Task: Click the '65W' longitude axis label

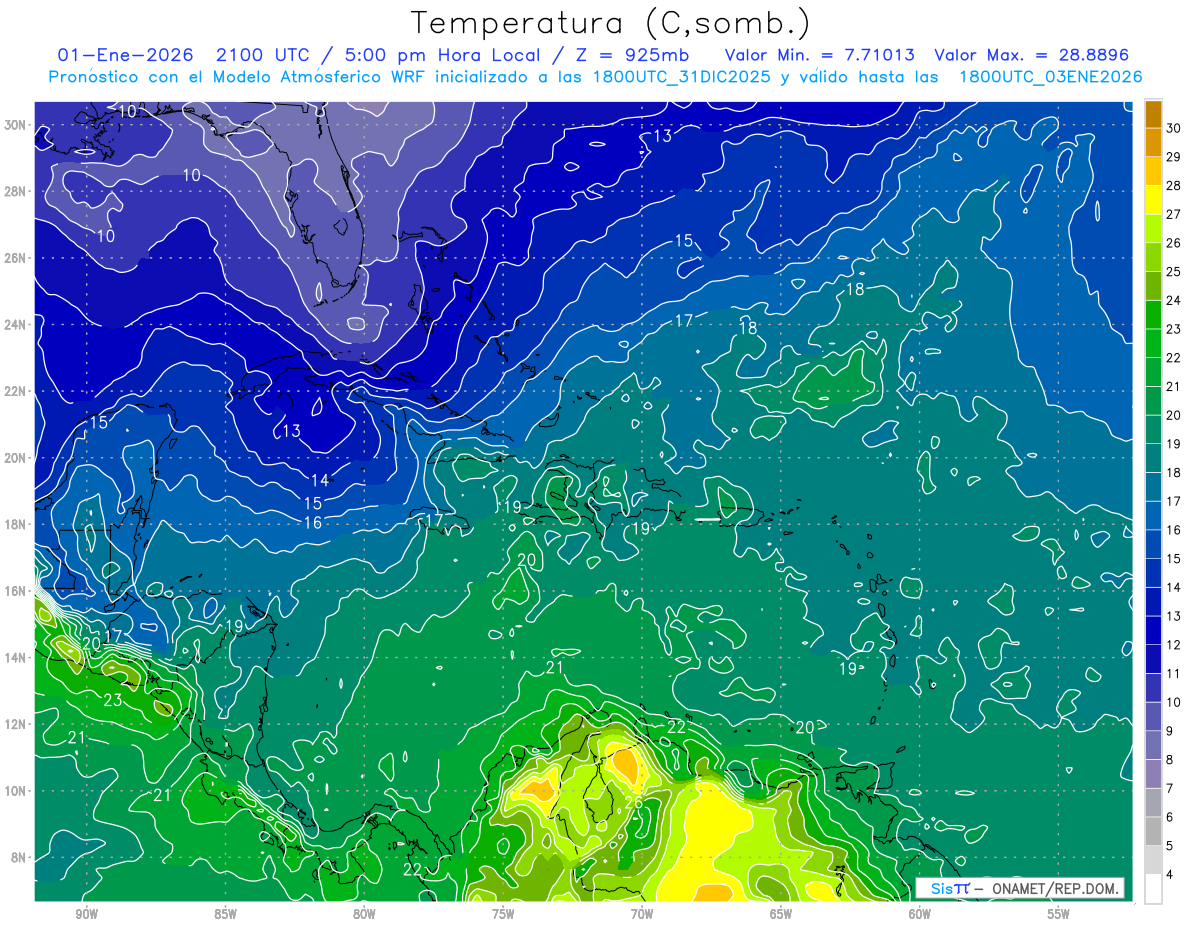Action: [781, 914]
